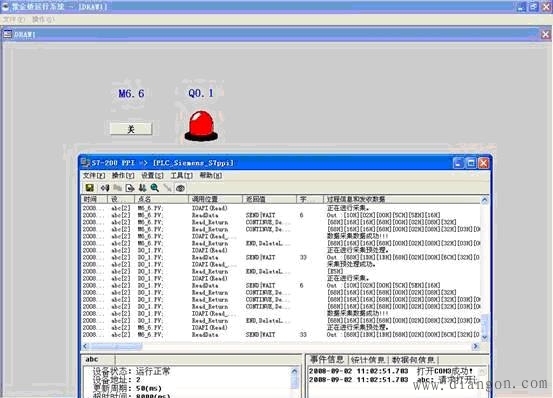Click log list scroll down arrow

click(x=485, y=337)
